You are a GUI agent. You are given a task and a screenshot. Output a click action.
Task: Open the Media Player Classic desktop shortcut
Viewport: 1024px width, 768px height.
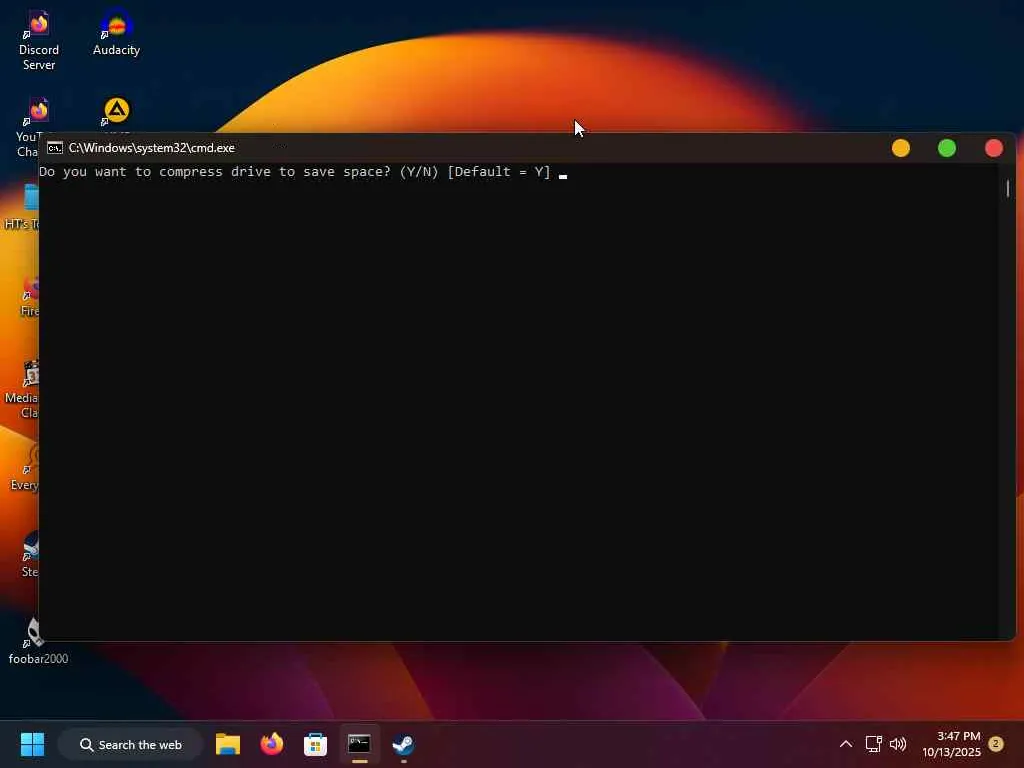pyautogui.click(x=23, y=389)
